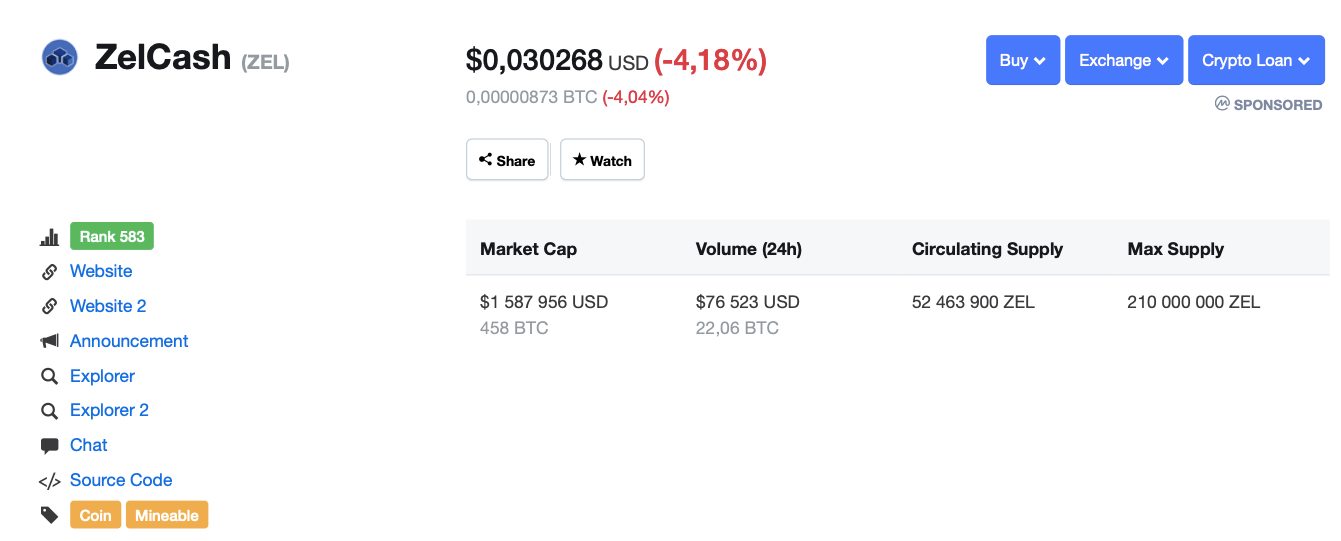
Task: Select the Rank 583 badge
Action: click(112, 237)
